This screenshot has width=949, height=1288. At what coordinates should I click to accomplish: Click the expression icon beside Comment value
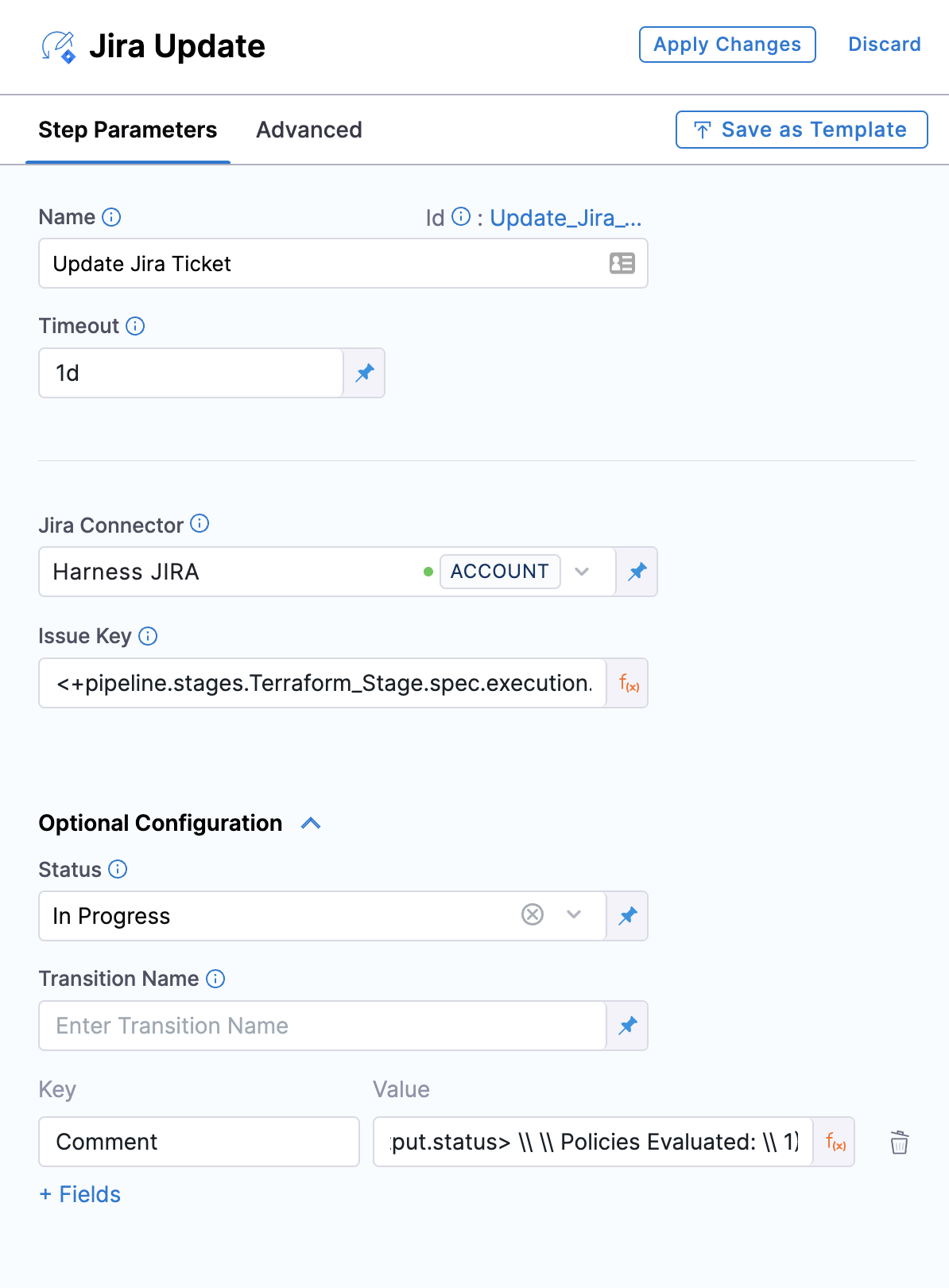click(x=835, y=1143)
